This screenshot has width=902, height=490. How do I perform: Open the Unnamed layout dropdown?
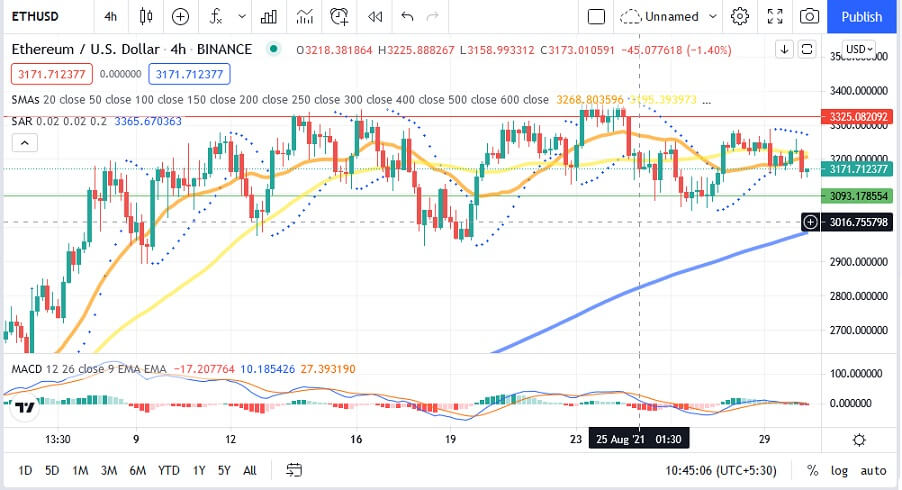pos(669,16)
